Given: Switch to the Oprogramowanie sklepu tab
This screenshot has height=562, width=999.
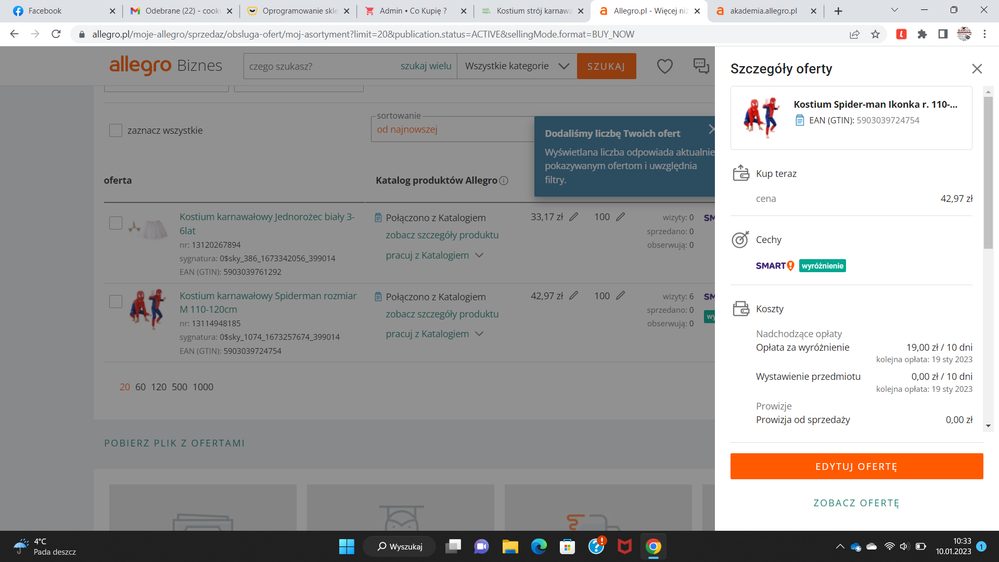Looking at the screenshot, I should click(x=297, y=11).
